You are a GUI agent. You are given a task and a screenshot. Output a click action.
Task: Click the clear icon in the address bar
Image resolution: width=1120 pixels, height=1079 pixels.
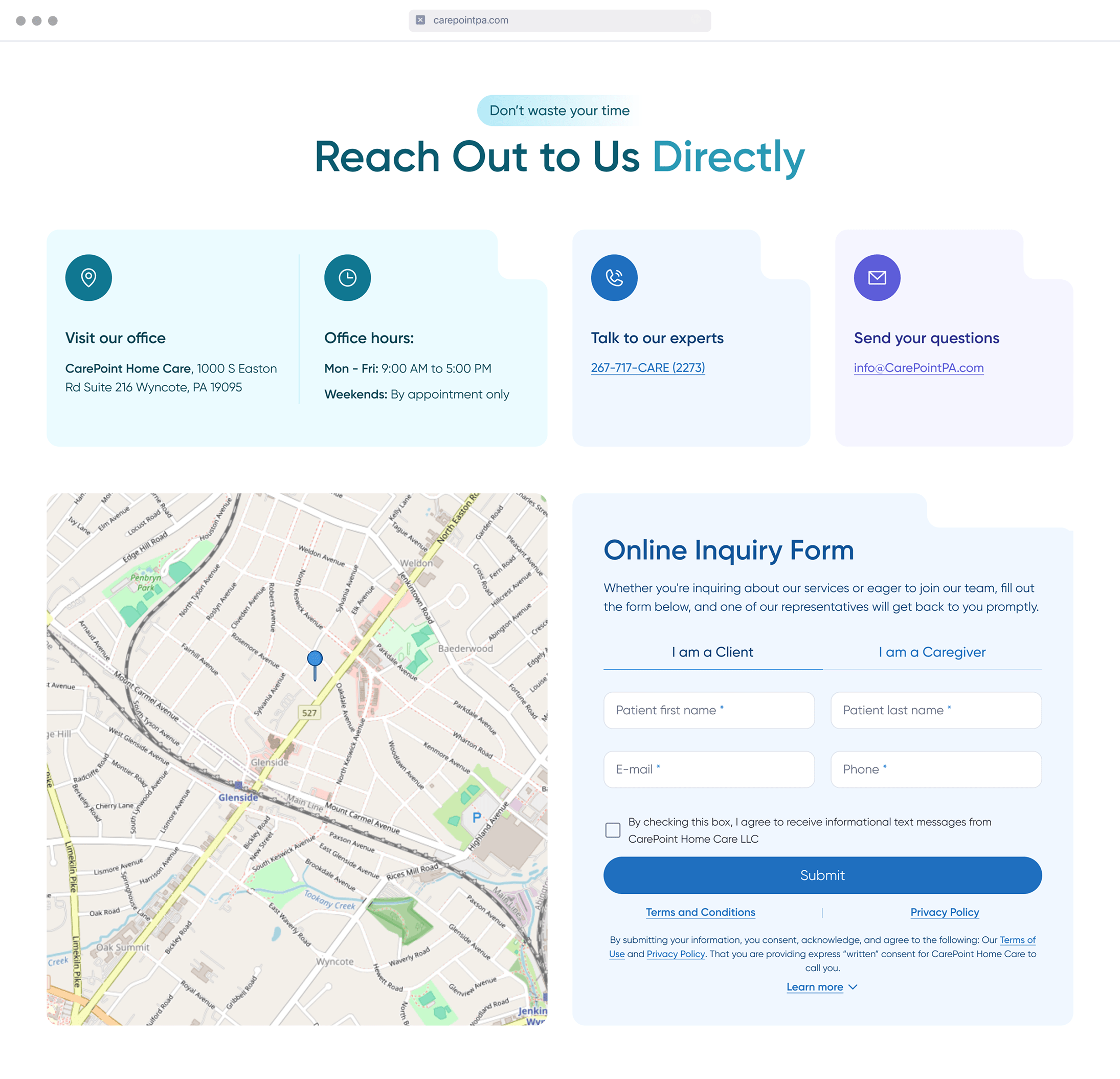[x=420, y=20]
